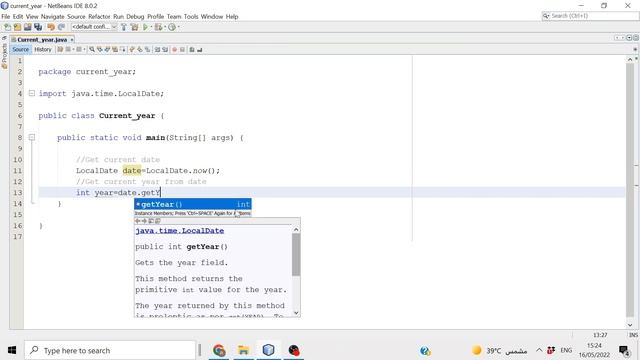Click the Profile Project icon
Viewport: 640px width, 360px height.
point(172,27)
